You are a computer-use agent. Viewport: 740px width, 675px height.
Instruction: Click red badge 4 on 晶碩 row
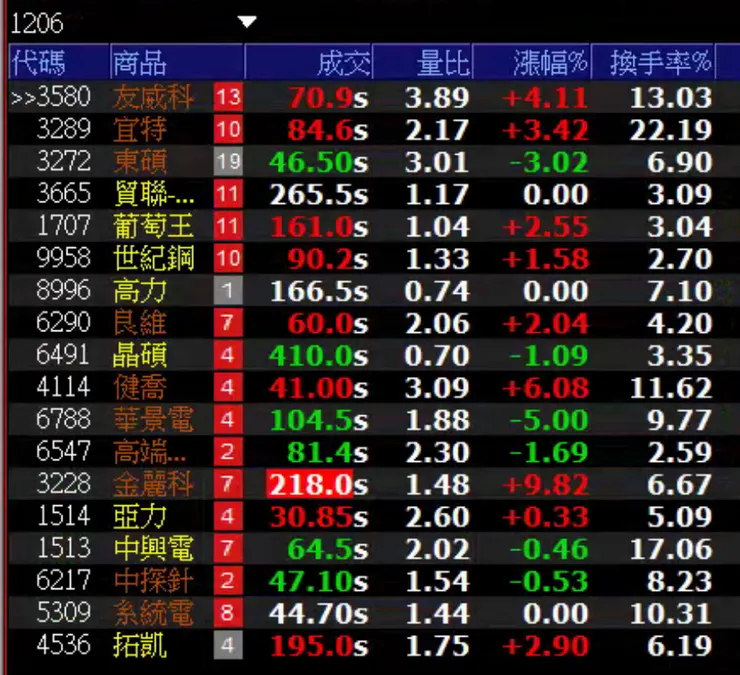[228, 355]
